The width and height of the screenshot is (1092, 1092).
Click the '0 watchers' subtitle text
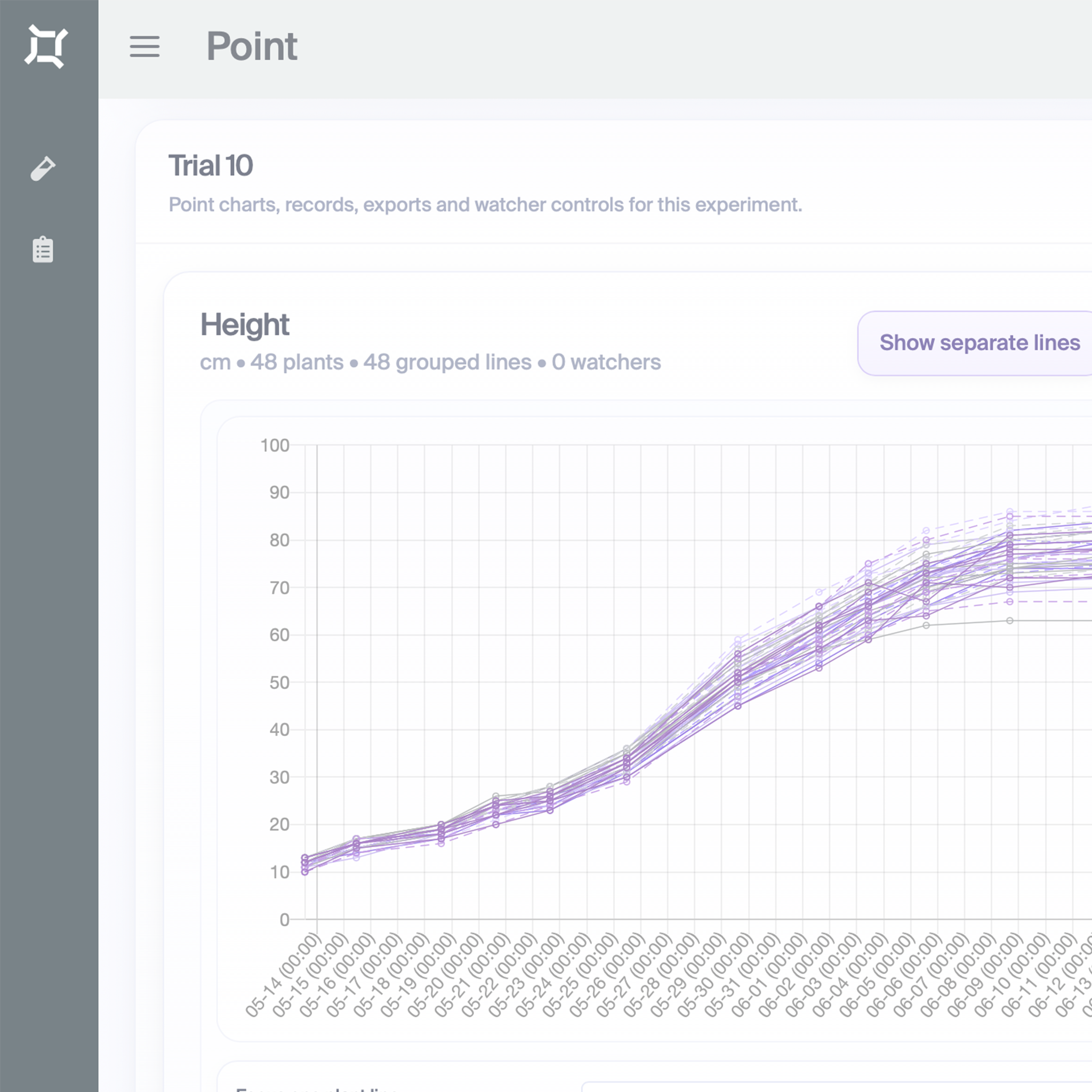pyautogui.click(x=606, y=362)
